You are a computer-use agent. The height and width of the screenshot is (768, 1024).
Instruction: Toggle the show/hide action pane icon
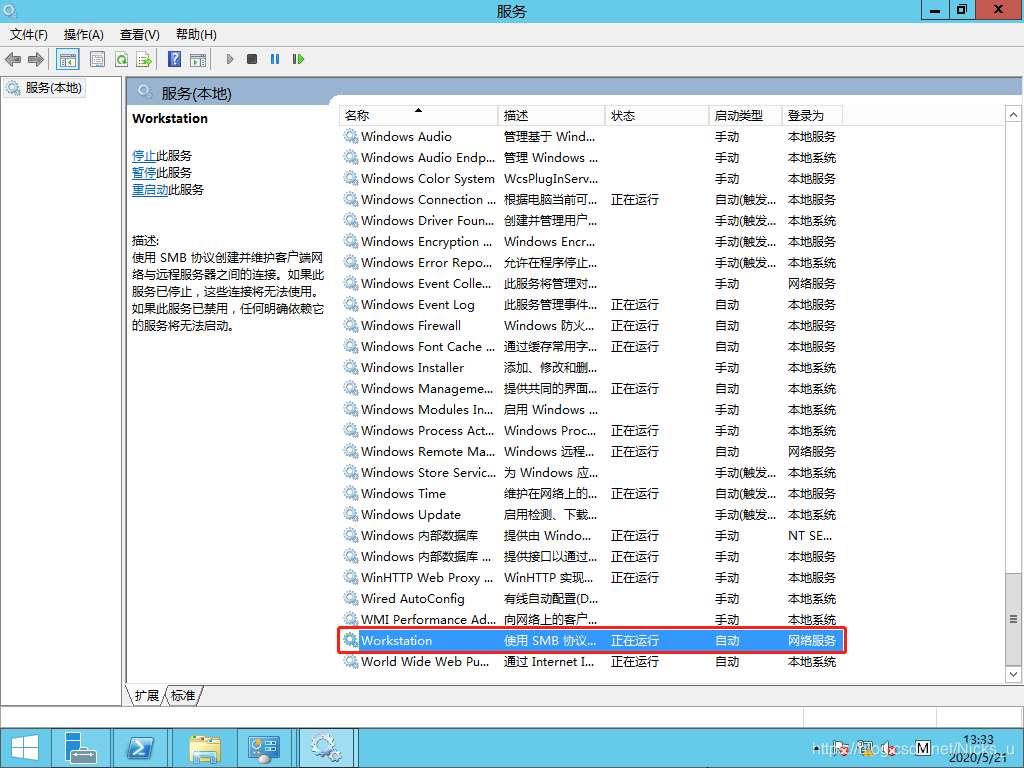pyautogui.click(x=198, y=59)
